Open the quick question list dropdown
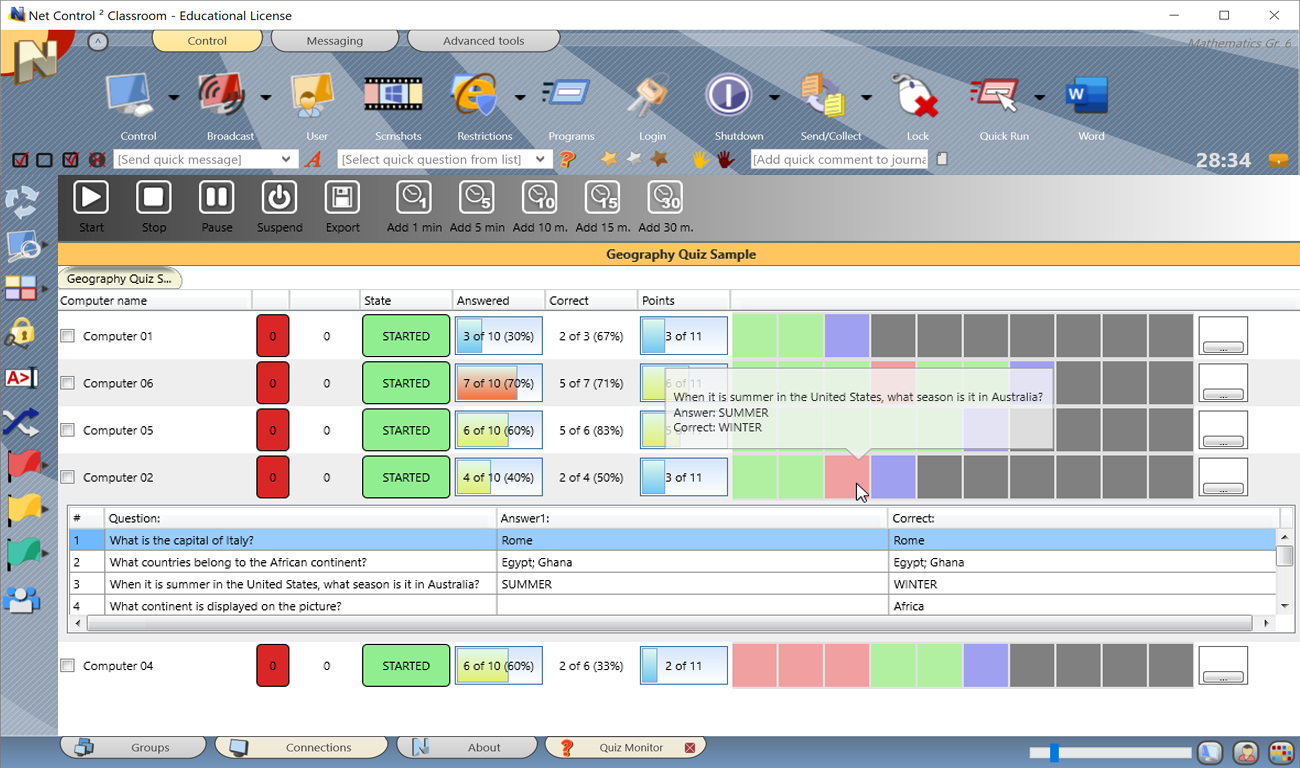The height and width of the screenshot is (768, 1300). coord(540,159)
